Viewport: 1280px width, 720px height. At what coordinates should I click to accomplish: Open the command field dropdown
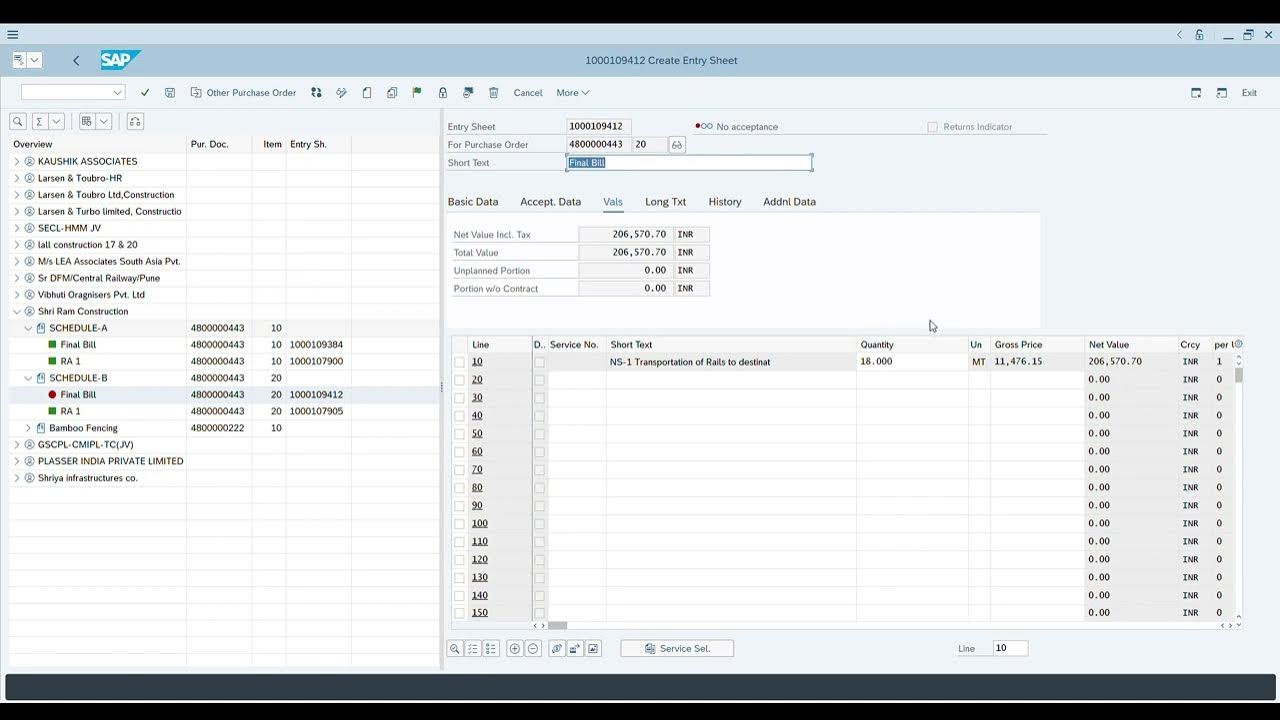[117, 92]
